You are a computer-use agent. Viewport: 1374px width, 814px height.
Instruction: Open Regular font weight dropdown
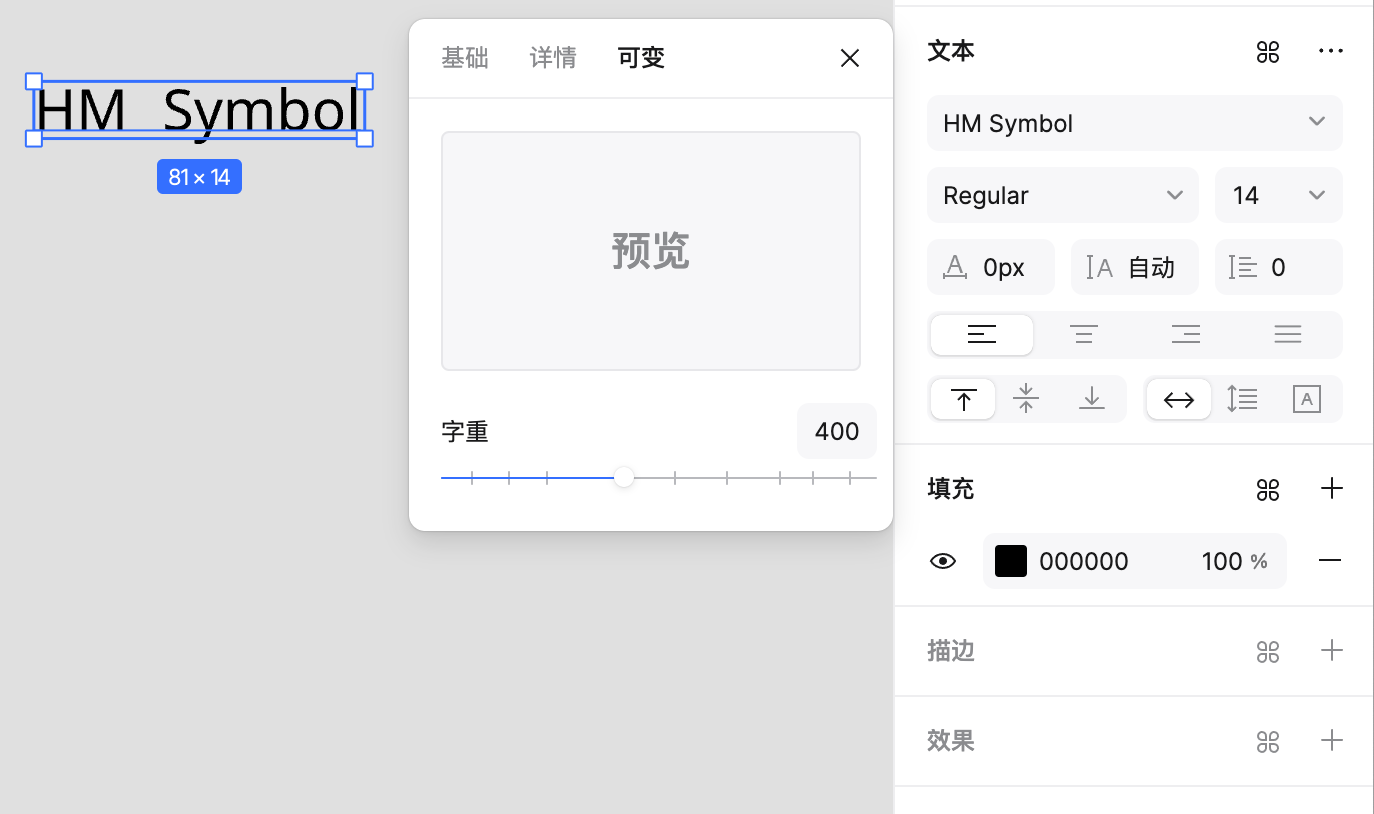pos(1063,195)
